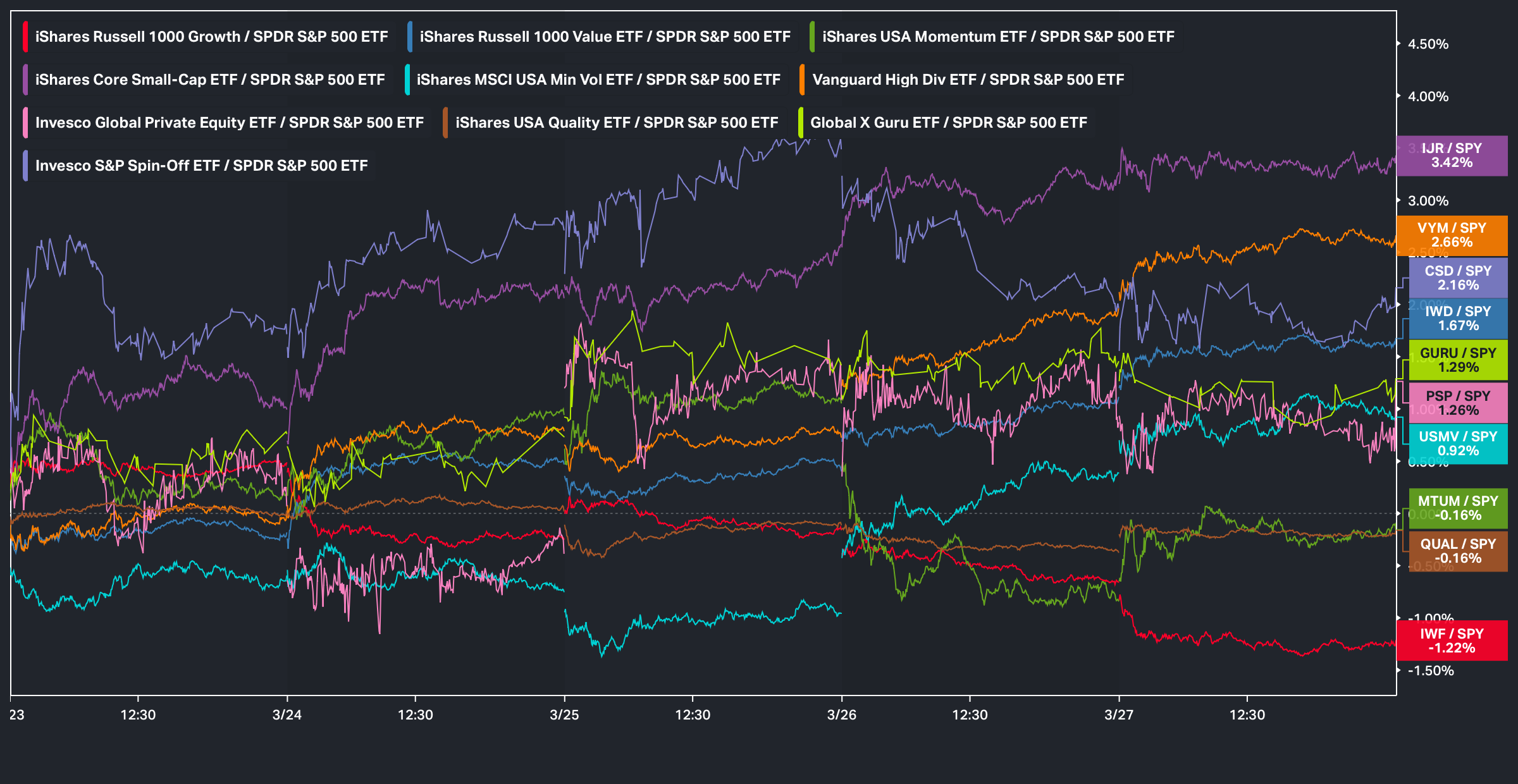
Task: Click the iShares Russell 1000 Value ETF legend entry
Action: click(x=604, y=37)
